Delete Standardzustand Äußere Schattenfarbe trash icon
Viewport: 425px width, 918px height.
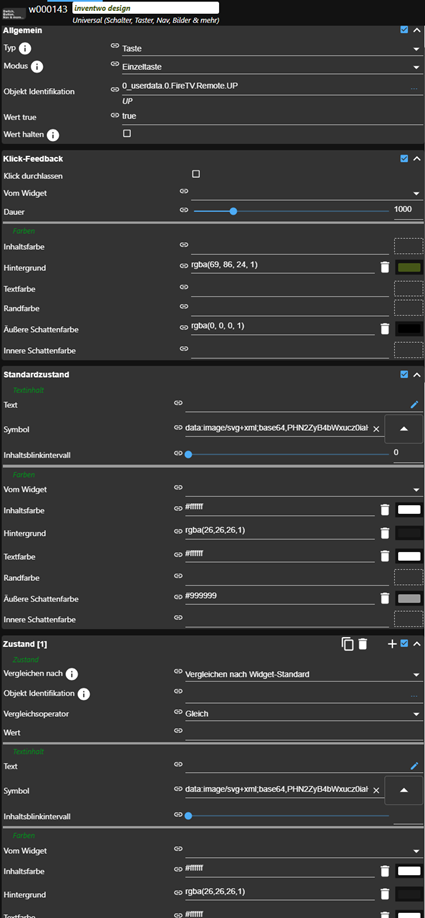(x=385, y=598)
